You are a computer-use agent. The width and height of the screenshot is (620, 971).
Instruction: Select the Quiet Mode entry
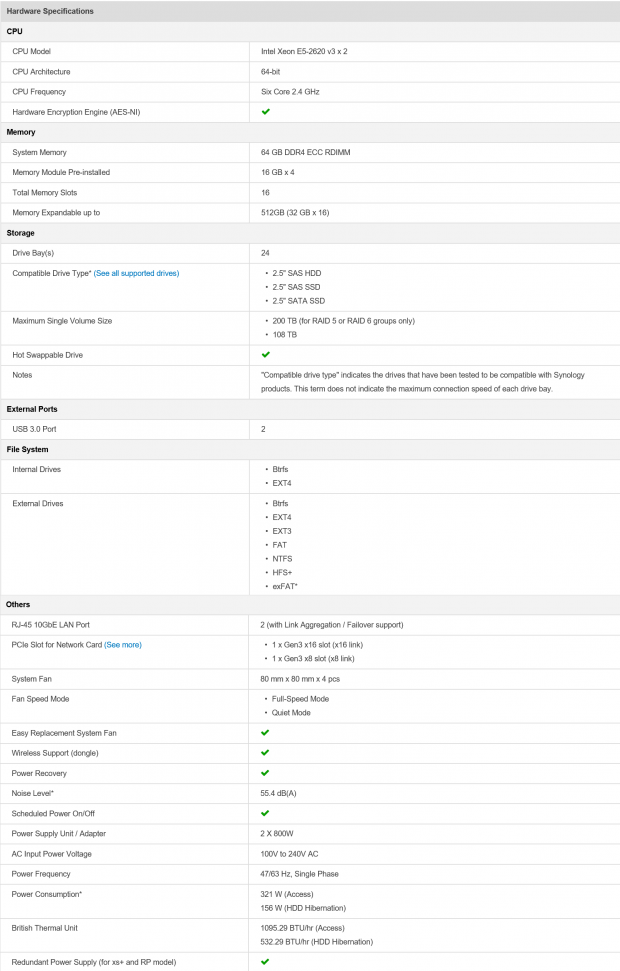tap(291, 713)
